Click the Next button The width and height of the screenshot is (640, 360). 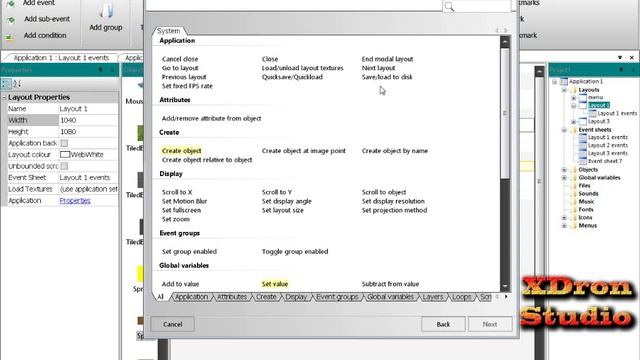(x=490, y=324)
